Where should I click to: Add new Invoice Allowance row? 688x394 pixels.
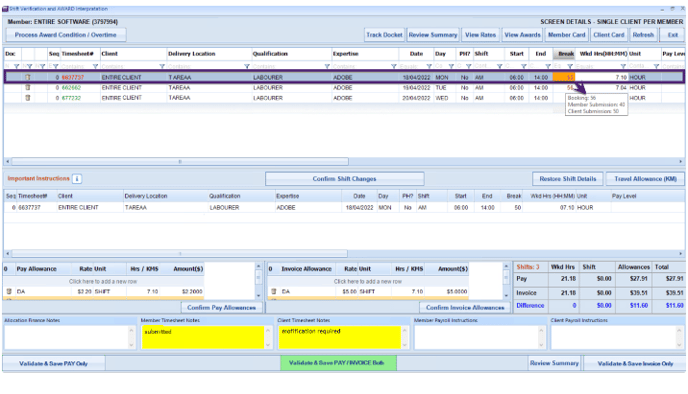click(x=368, y=281)
